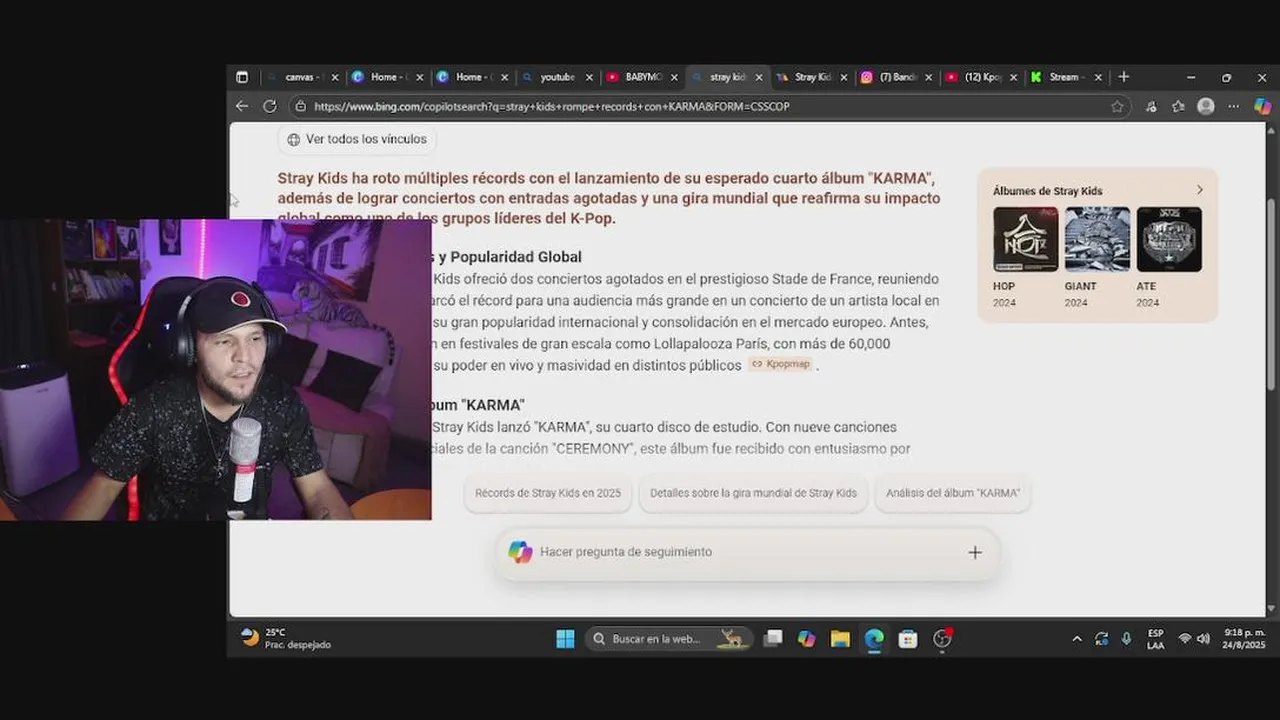Screen dimensions: 1280x720
Task: Open the browser profile avatar
Action: (1206, 106)
